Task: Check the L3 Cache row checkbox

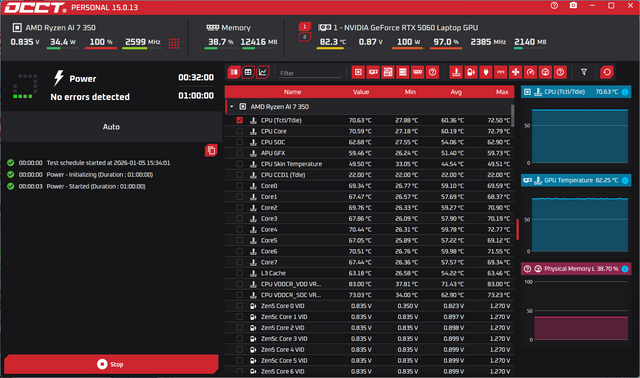Action: 240,273
